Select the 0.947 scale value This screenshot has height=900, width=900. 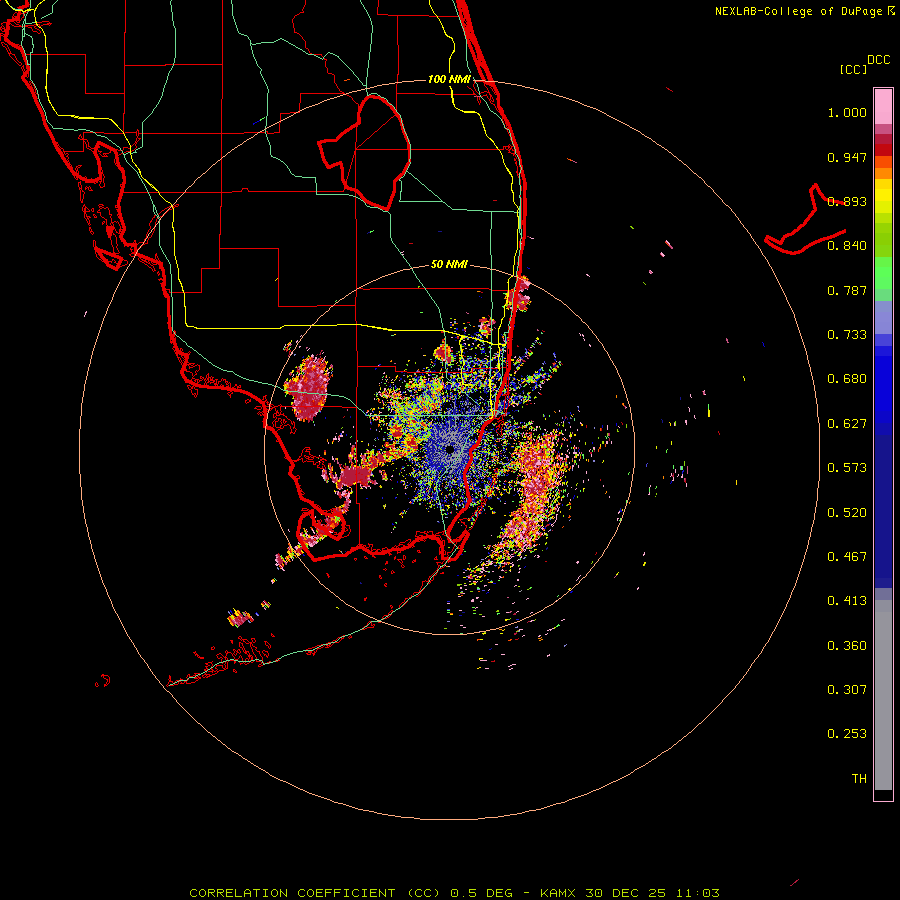click(847, 157)
